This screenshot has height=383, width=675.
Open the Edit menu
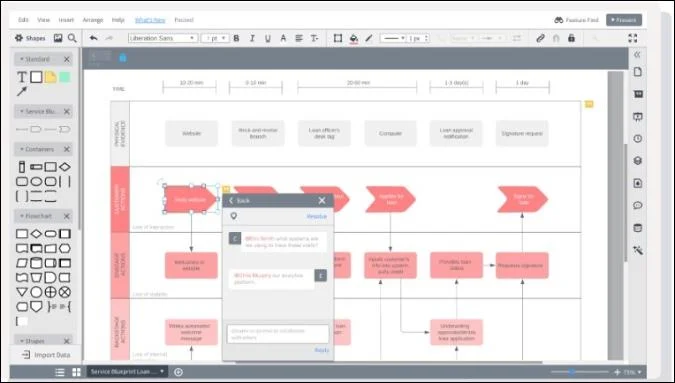click(x=23, y=20)
